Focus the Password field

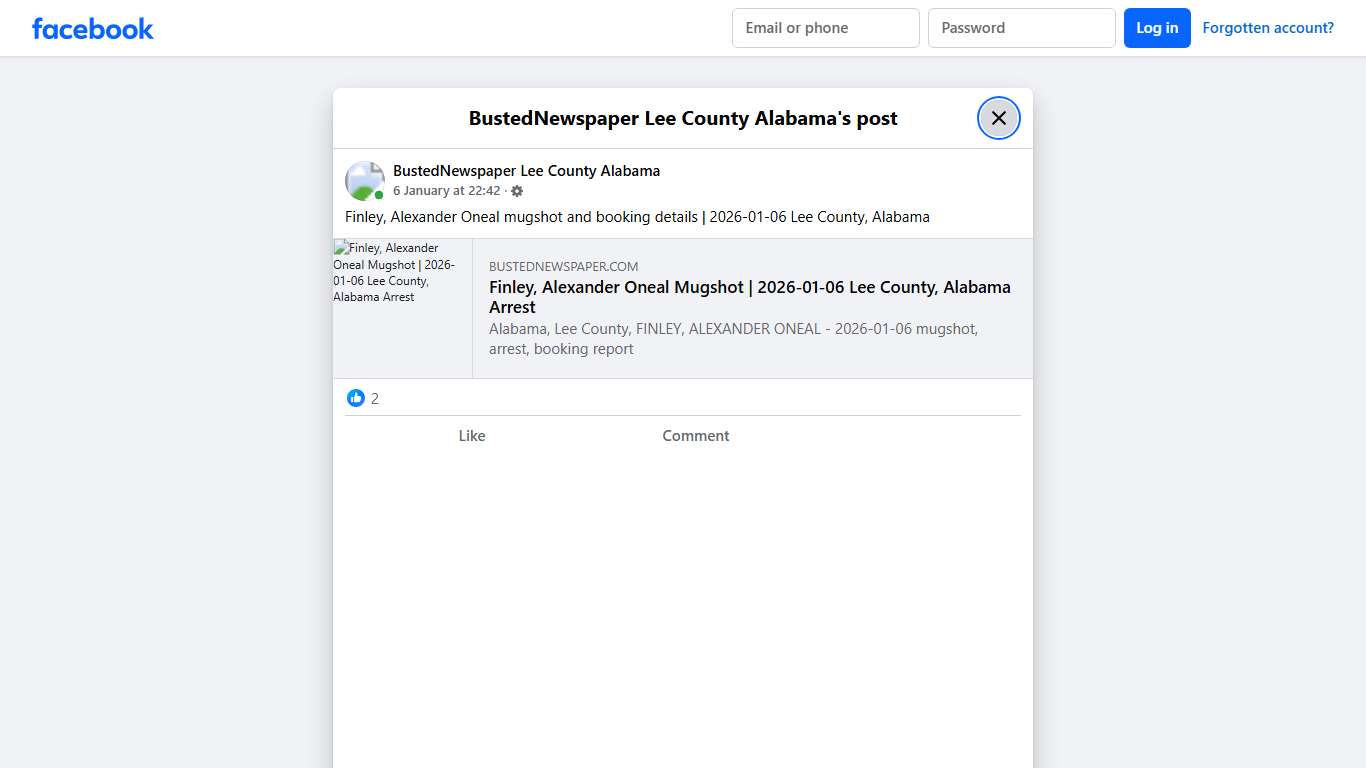[x=1021, y=28]
